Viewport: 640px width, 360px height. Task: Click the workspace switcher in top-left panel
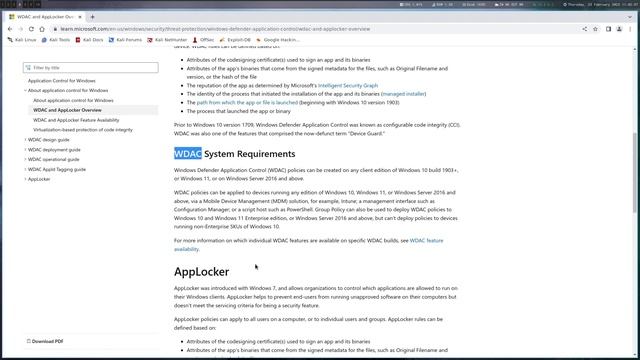pos(21,4)
